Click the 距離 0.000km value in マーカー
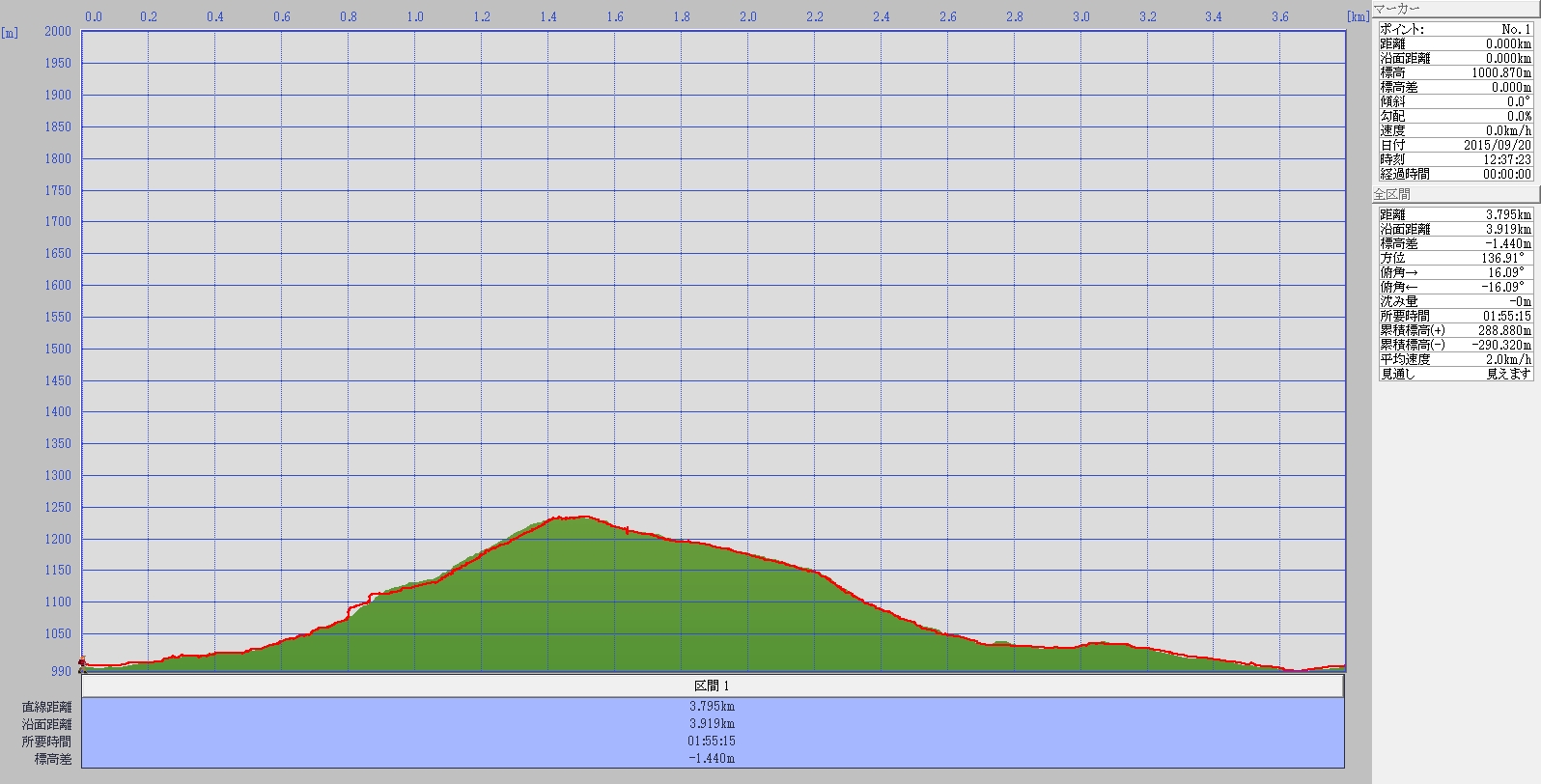The width and height of the screenshot is (1541, 784). 1508,43
